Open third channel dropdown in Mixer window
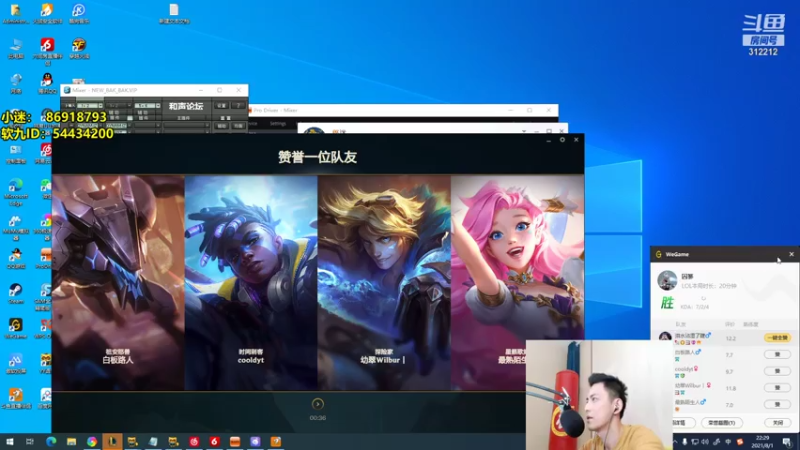Viewport: 800px width, 450px height. point(147,106)
